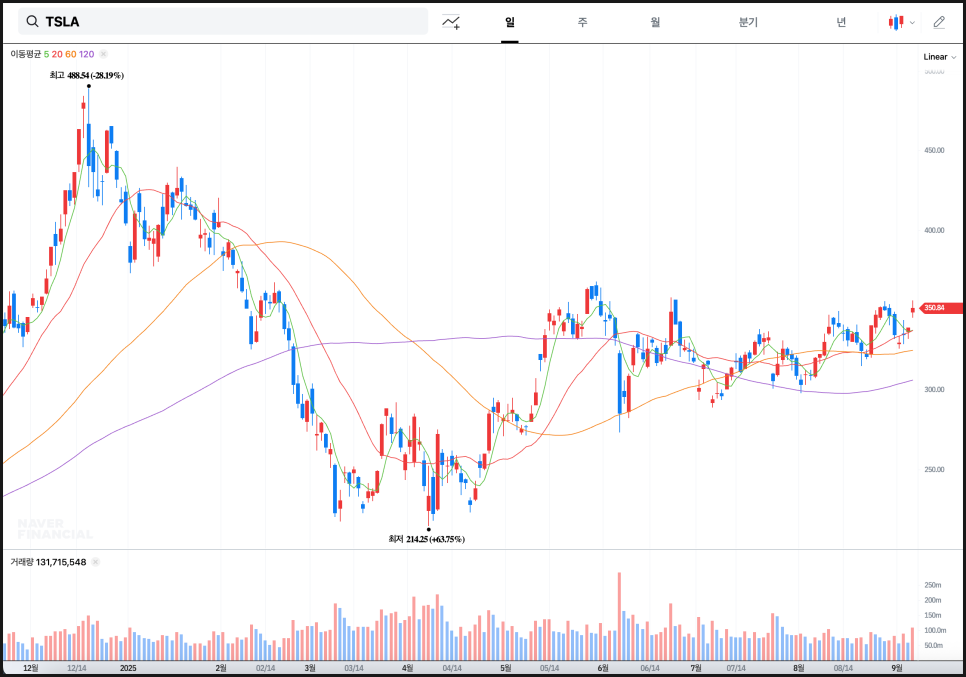The image size is (966, 677).
Task: Click the 6월 date axis label
Action: tap(603, 668)
